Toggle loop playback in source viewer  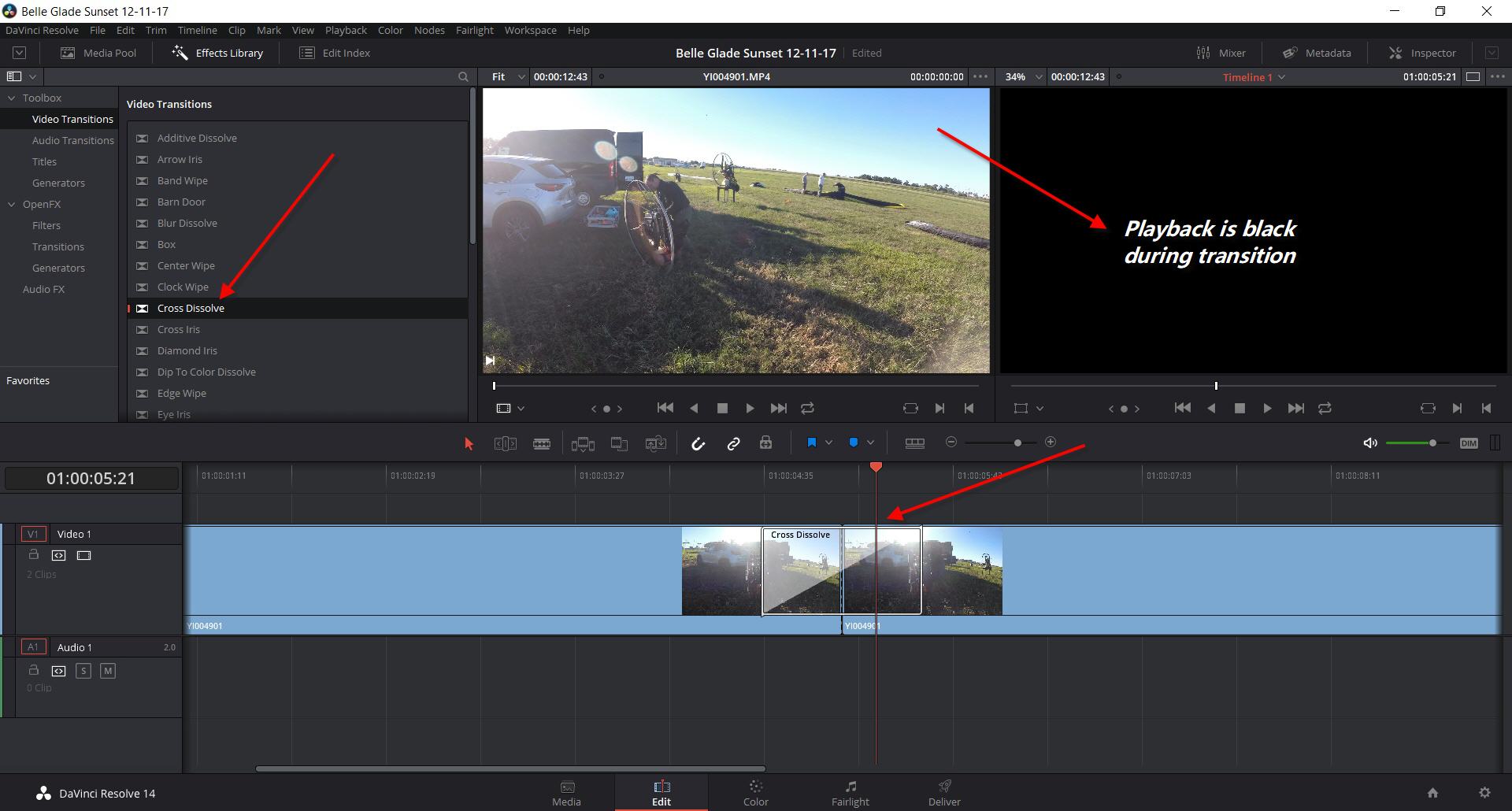(x=807, y=408)
